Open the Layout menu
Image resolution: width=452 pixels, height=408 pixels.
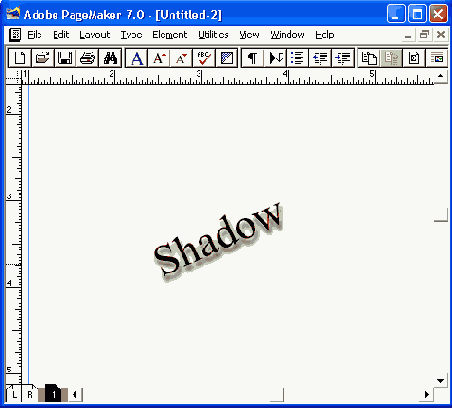(x=95, y=35)
